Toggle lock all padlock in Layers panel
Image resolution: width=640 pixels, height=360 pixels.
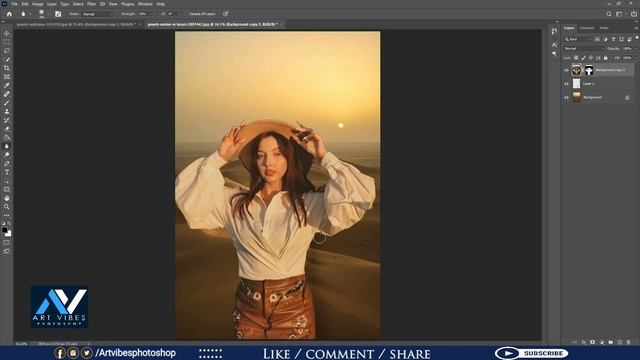(x=605, y=58)
